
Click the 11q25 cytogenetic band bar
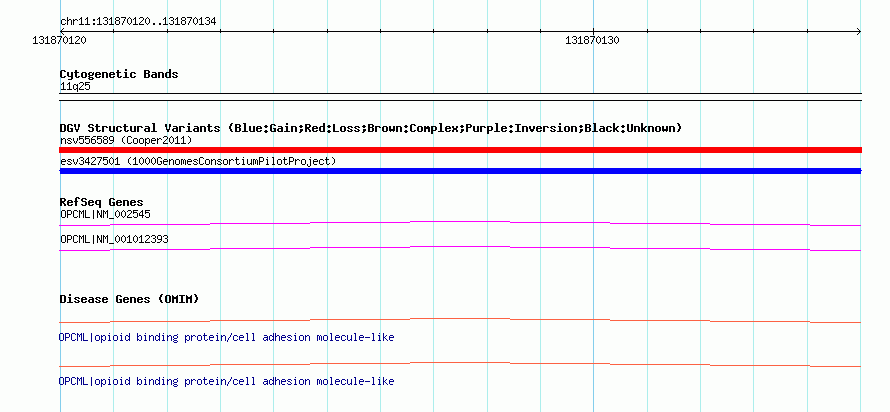(460, 97)
